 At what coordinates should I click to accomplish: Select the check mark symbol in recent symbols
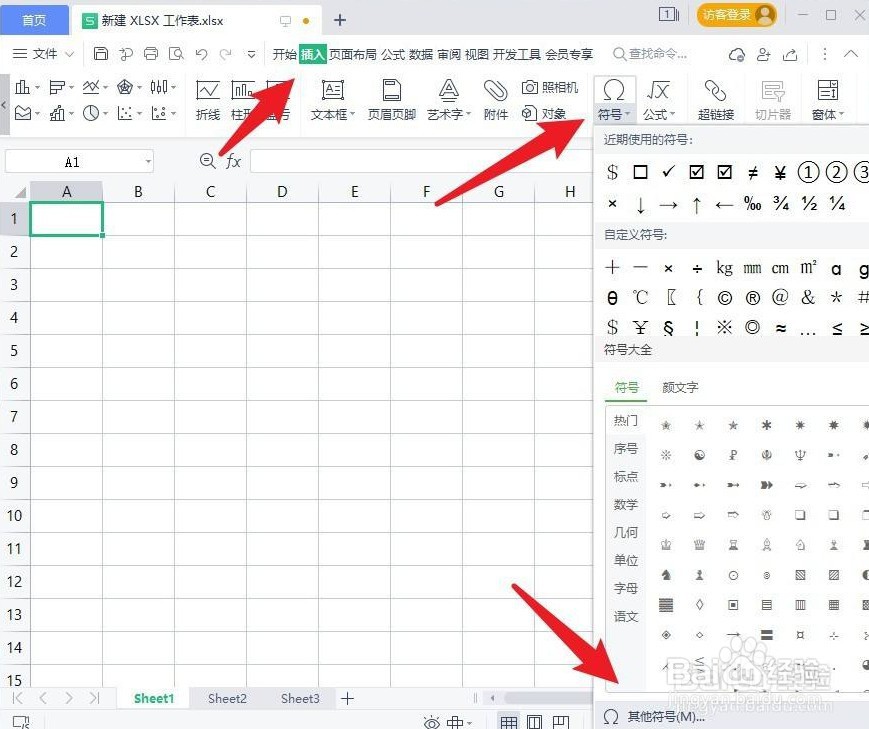(x=668, y=171)
